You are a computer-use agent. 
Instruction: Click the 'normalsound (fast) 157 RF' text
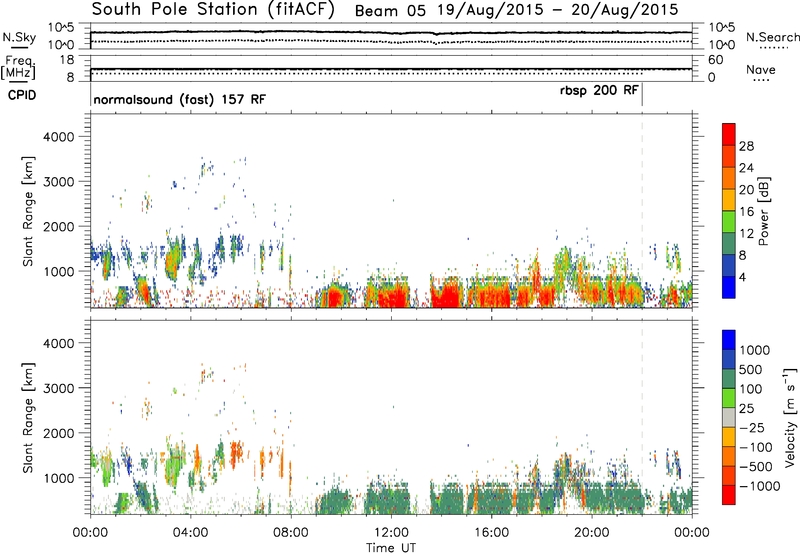pyautogui.click(x=179, y=99)
